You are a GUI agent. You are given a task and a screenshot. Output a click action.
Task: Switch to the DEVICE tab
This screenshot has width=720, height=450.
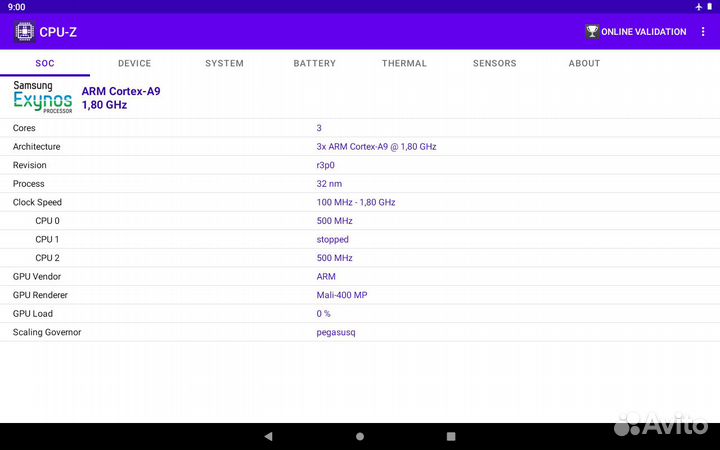coord(135,63)
